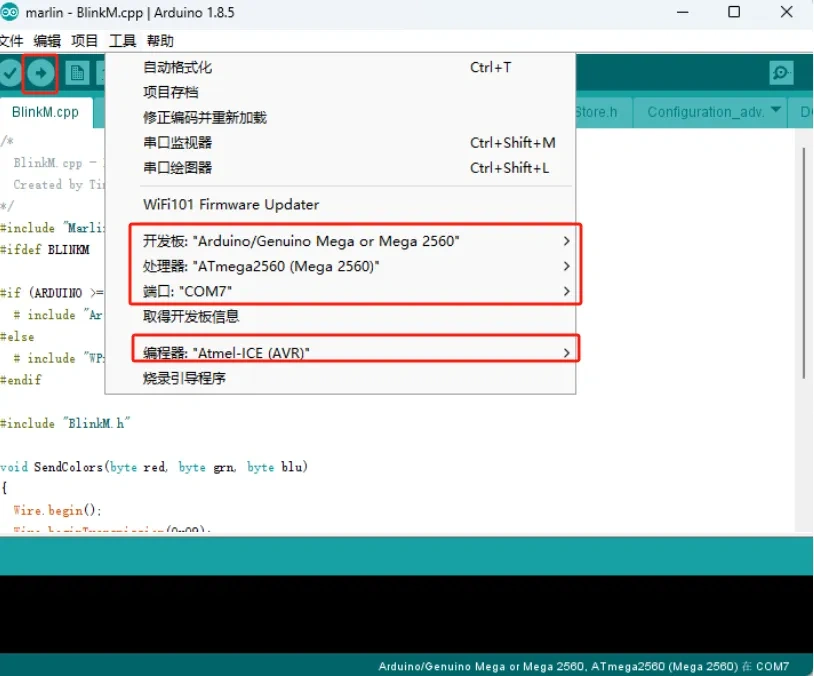The width and height of the screenshot is (814, 676).
Task: Close the Arduino window
Action: (786, 12)
